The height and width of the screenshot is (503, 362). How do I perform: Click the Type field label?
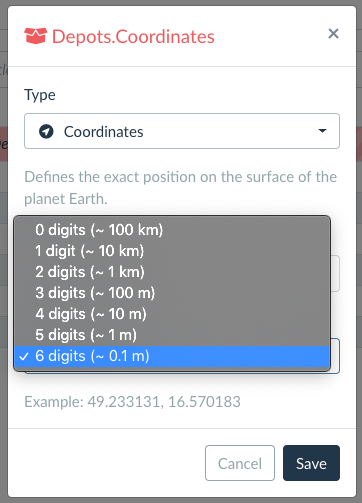coord(40,95)
